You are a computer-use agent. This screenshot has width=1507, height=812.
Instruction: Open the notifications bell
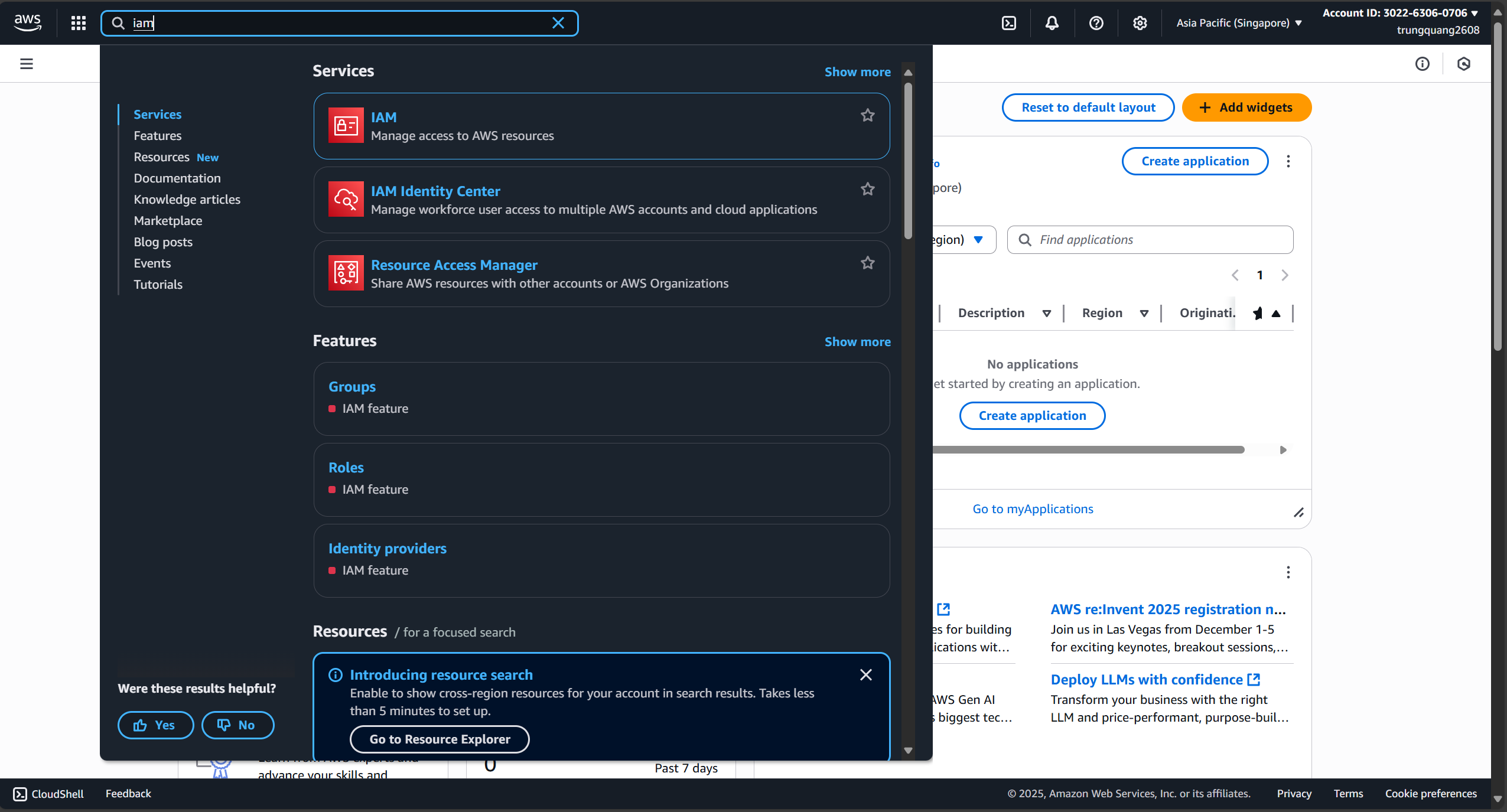click(1052, 23)
